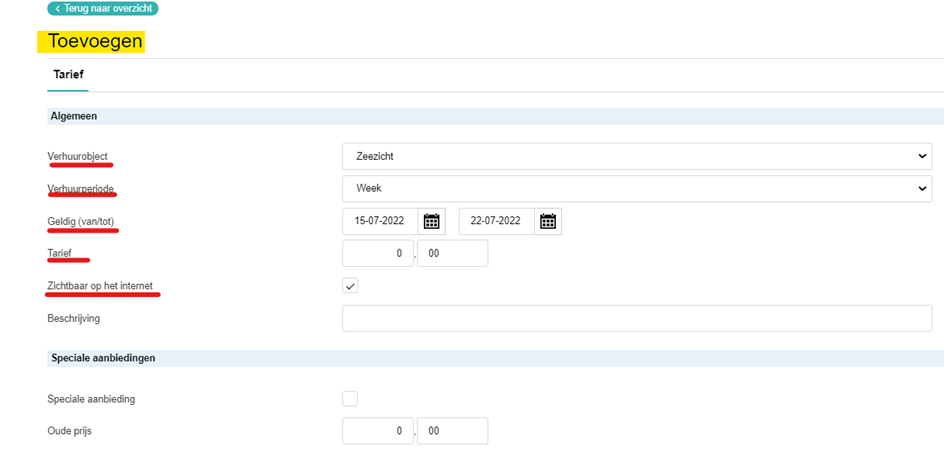Focus the Tarief whole-number field
The height and width of the screenshot is (470, 944).
pyautogui.click(x=378, y=253)
